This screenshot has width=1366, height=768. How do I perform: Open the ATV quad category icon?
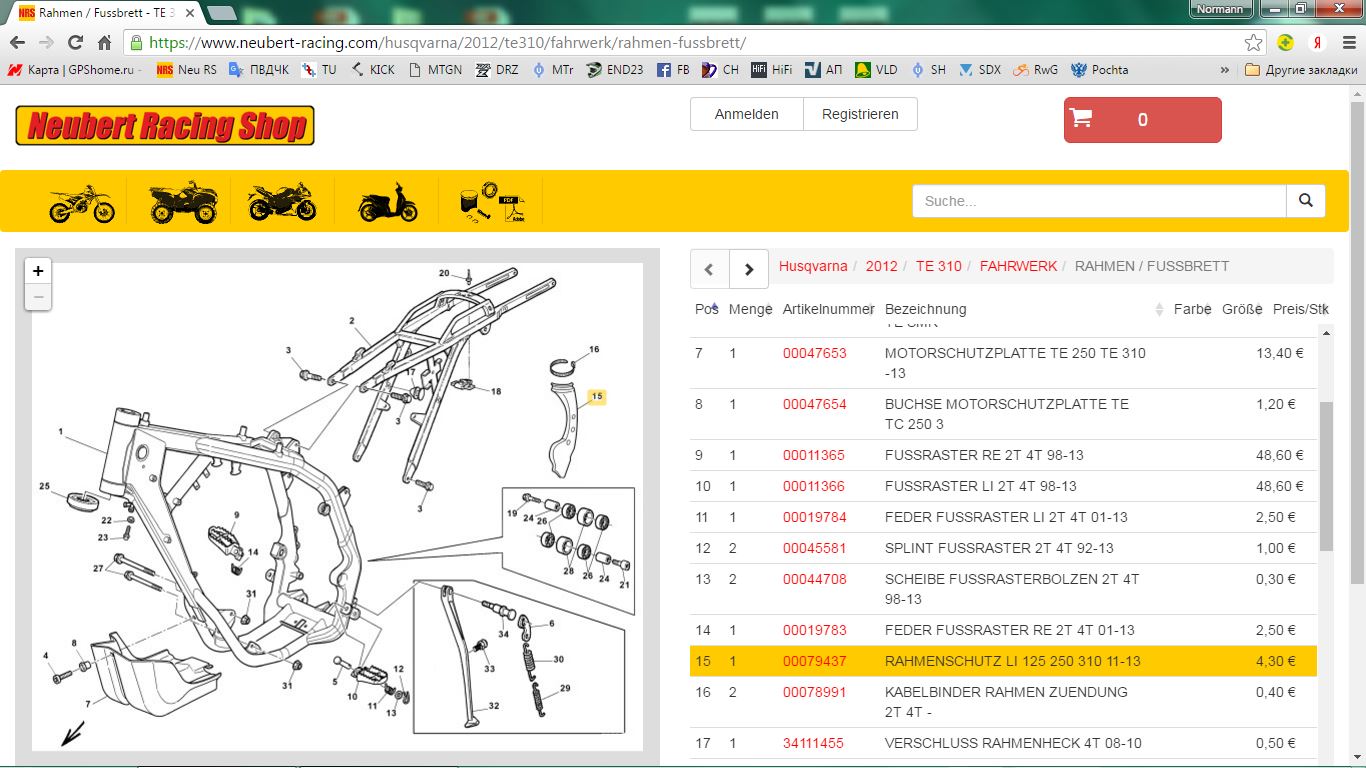183,202
